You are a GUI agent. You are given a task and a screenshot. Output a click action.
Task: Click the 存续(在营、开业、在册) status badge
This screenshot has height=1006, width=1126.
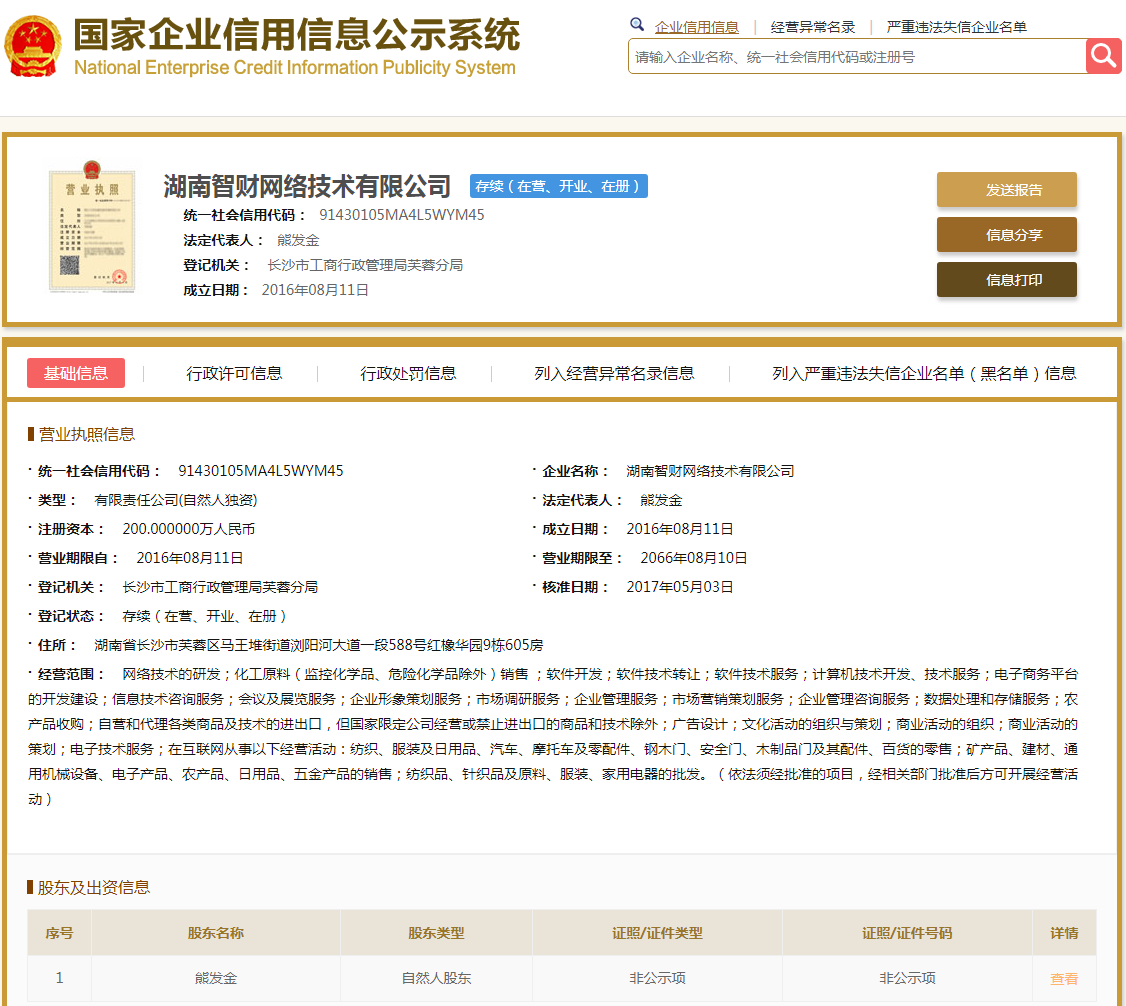click(x=559, y=186)
